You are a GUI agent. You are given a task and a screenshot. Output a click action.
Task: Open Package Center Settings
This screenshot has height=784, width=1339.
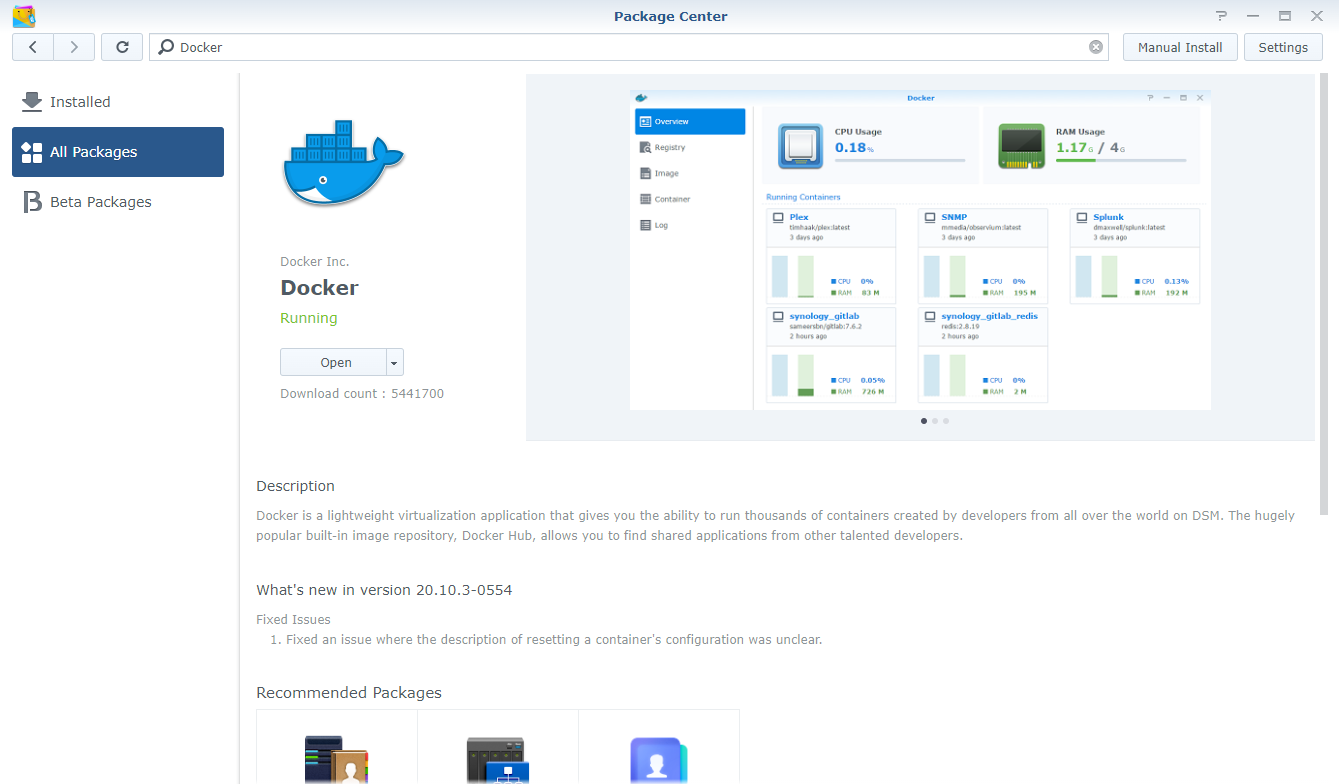tap(1283, 47)
